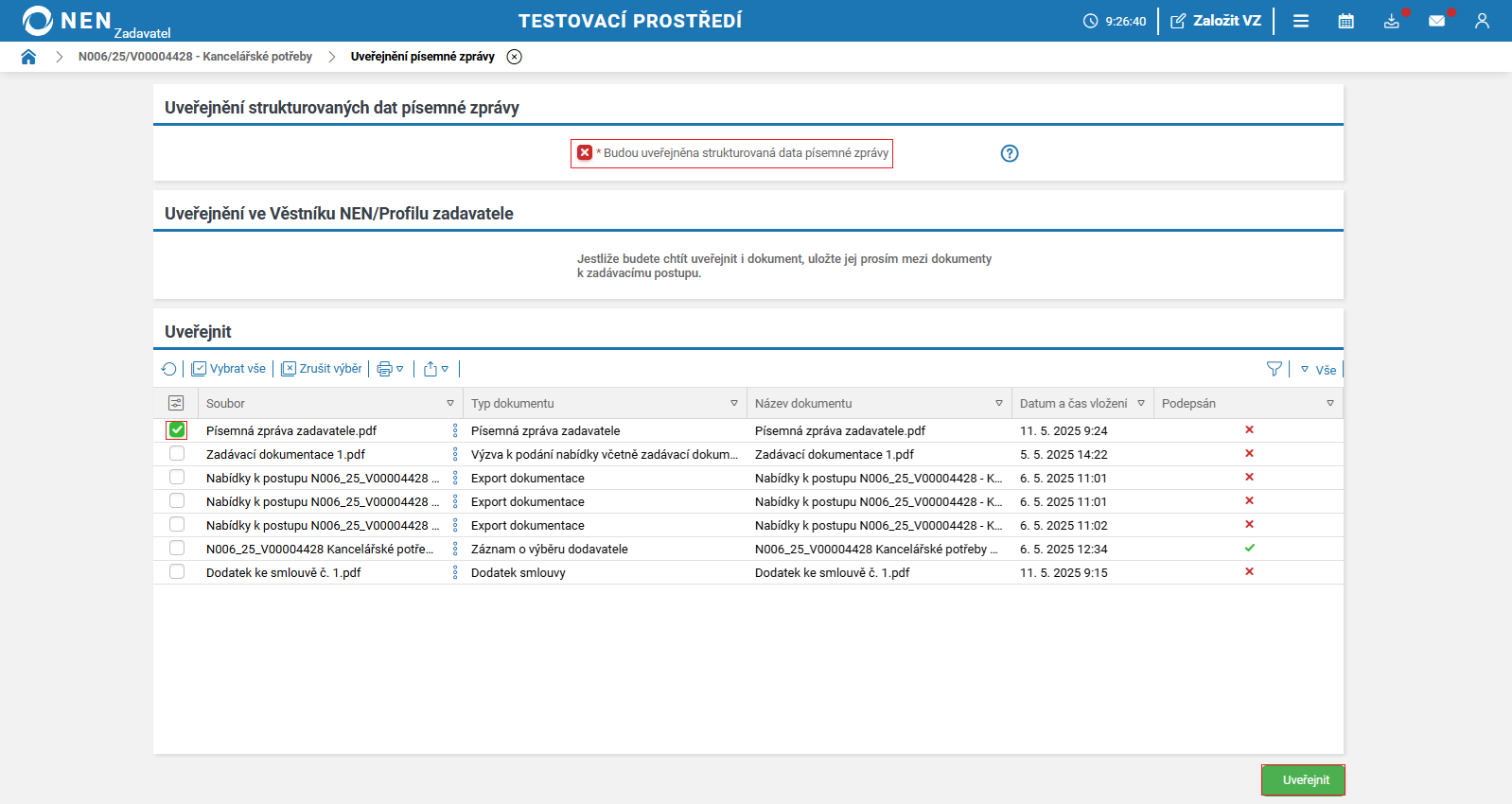
Task: Refresh the document list
Action: (x=169, y=369)
